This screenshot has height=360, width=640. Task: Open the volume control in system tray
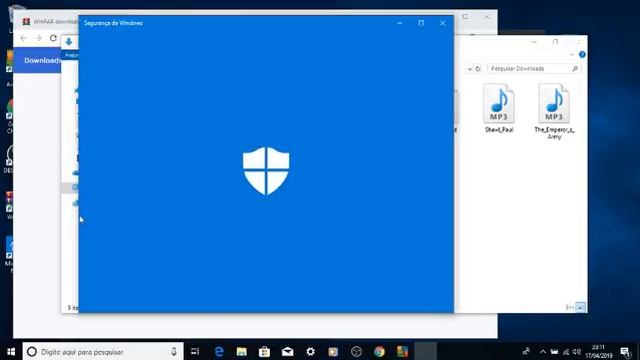tap(577, 351)
